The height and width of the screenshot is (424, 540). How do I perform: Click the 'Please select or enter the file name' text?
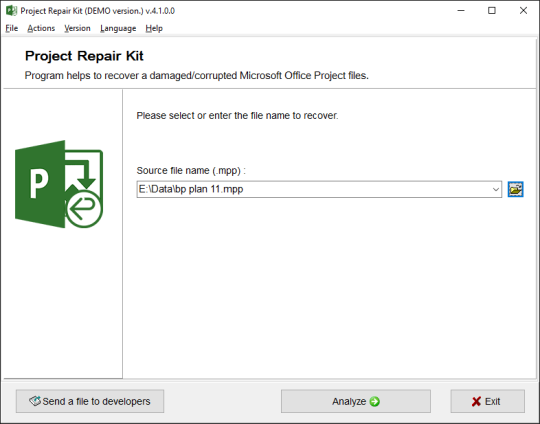point(237,115)
